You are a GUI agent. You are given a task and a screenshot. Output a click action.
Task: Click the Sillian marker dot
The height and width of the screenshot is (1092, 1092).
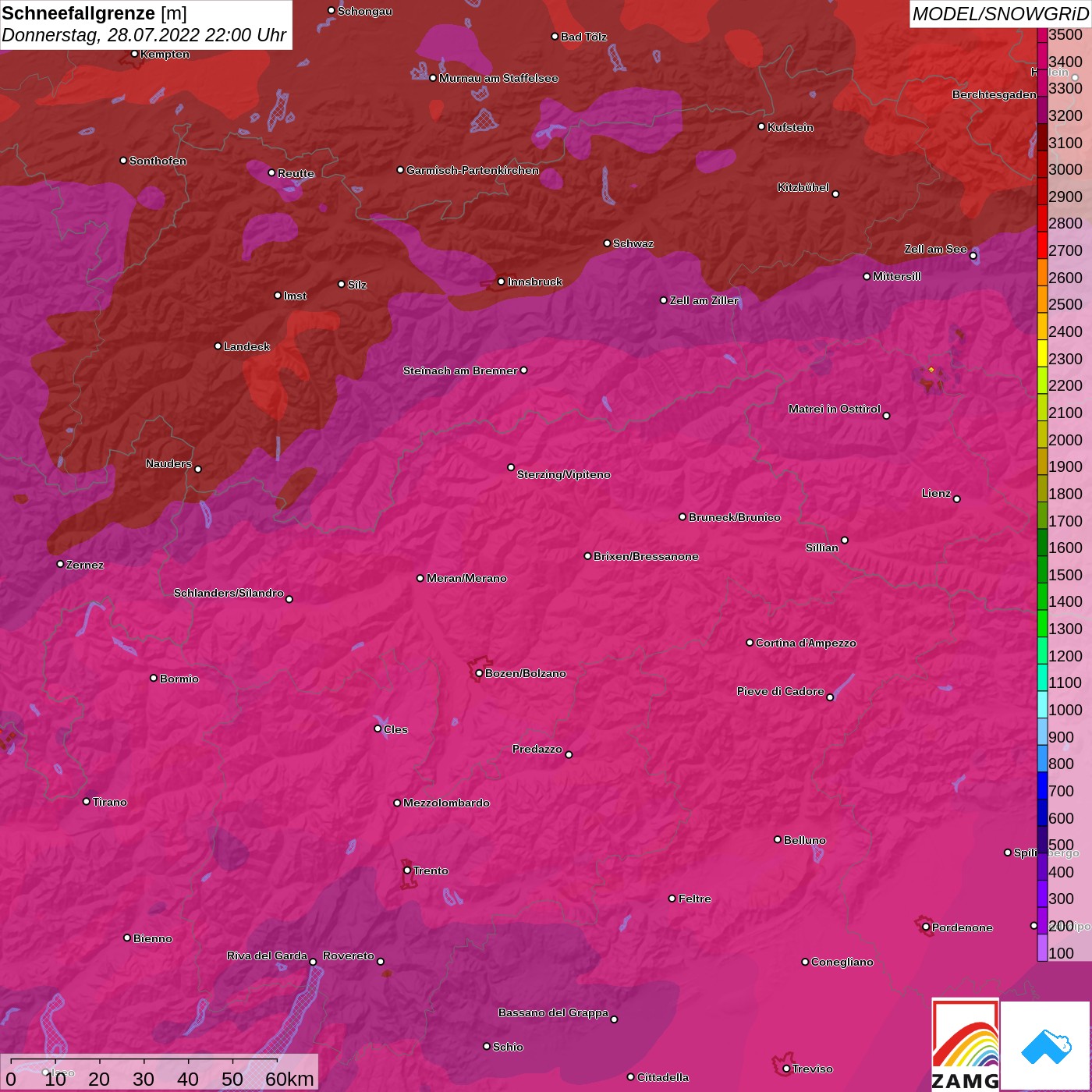coord(845,540)
